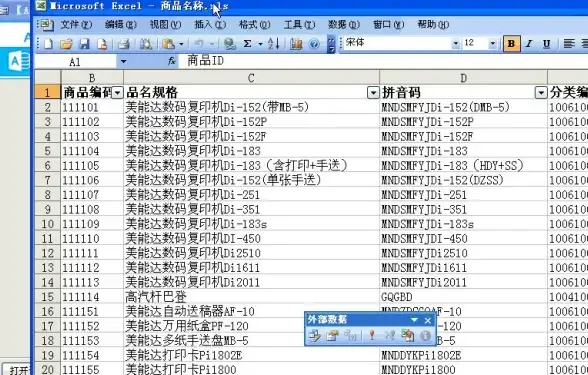The height and width of the screenshot is (375, 588).
Task: Open Print Preview from toolbar
Action: pos(146,44)
